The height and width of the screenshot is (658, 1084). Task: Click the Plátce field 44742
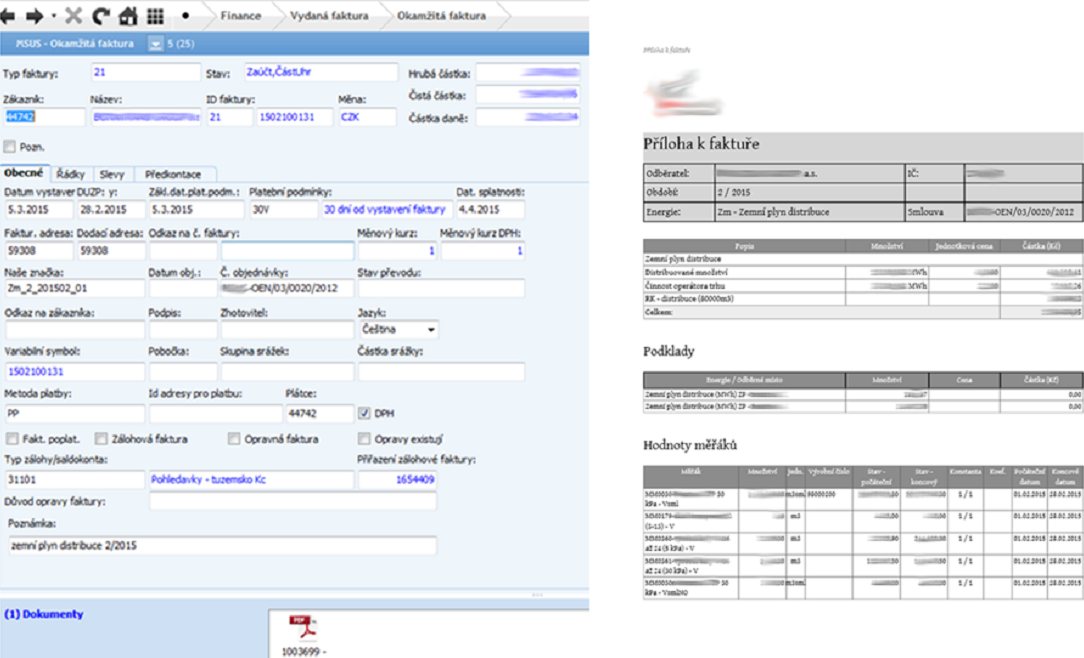319,413
